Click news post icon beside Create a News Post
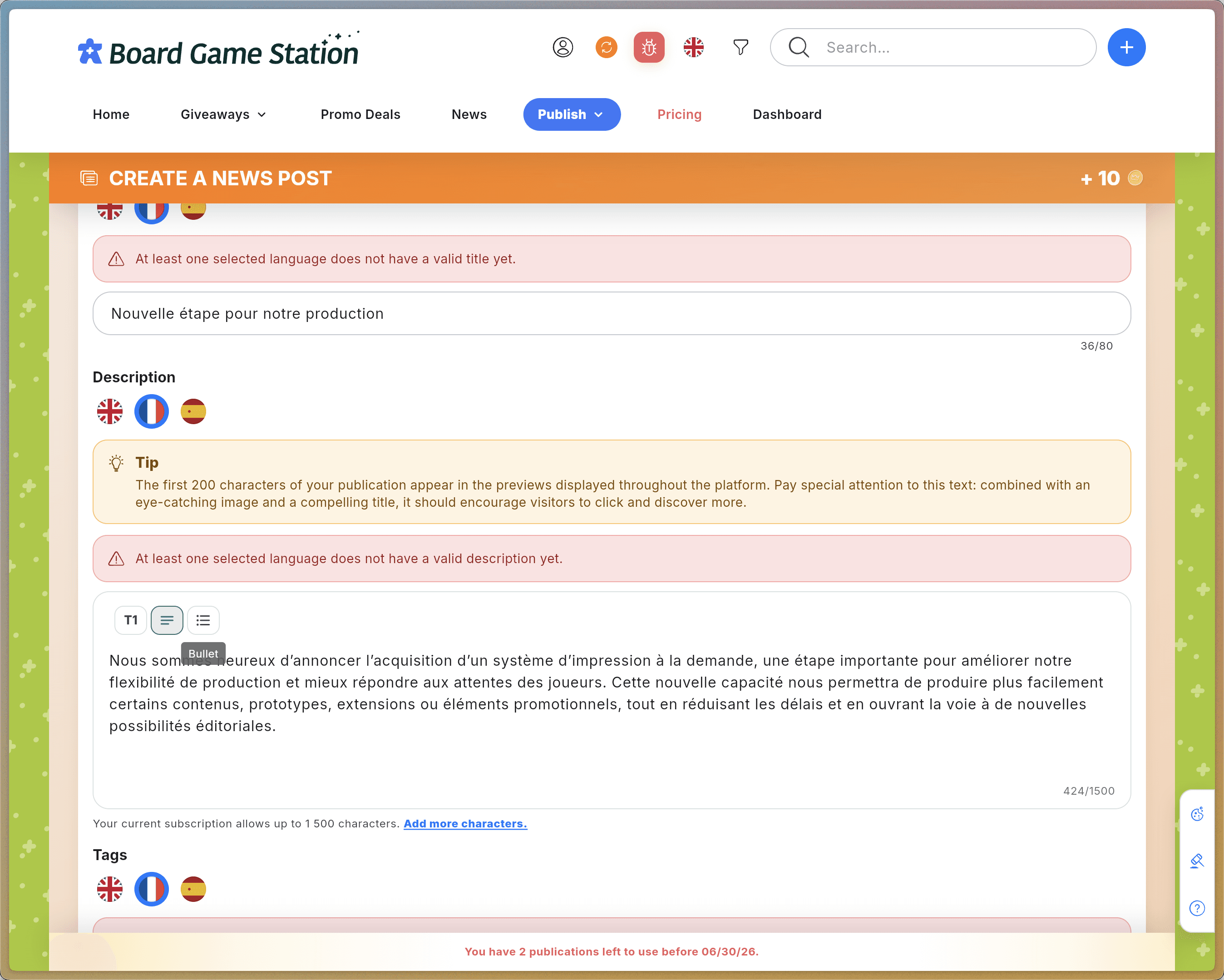The height and width of the screenshot is (980, 1224). point(89,178)
